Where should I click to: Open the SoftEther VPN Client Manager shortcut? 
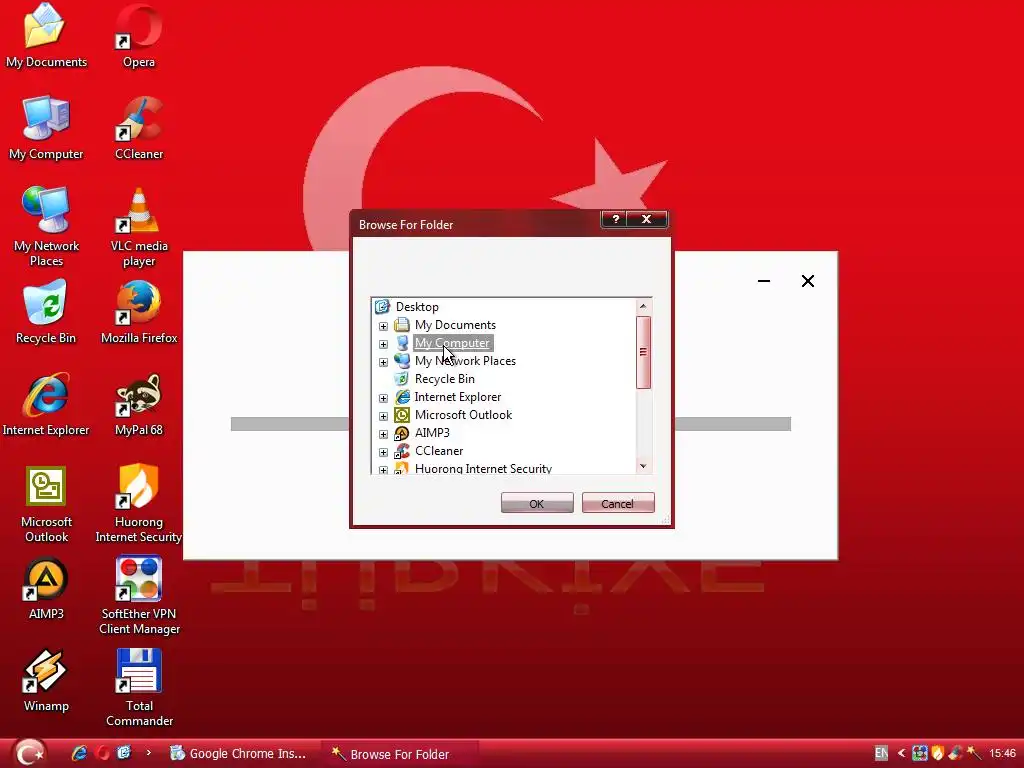coord(138,595)
